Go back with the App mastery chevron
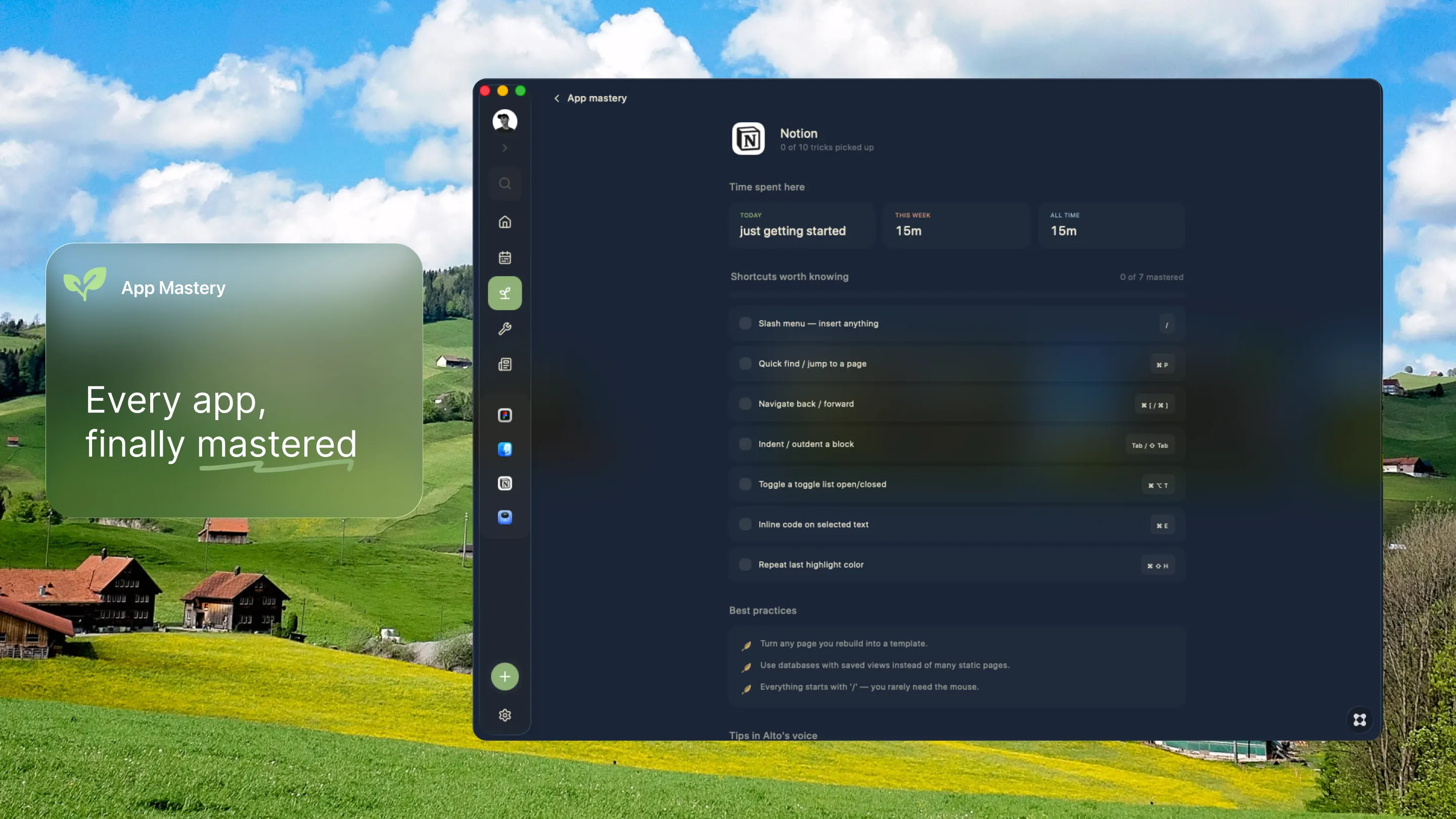1456x819 pixels. (x=557, y=99)
